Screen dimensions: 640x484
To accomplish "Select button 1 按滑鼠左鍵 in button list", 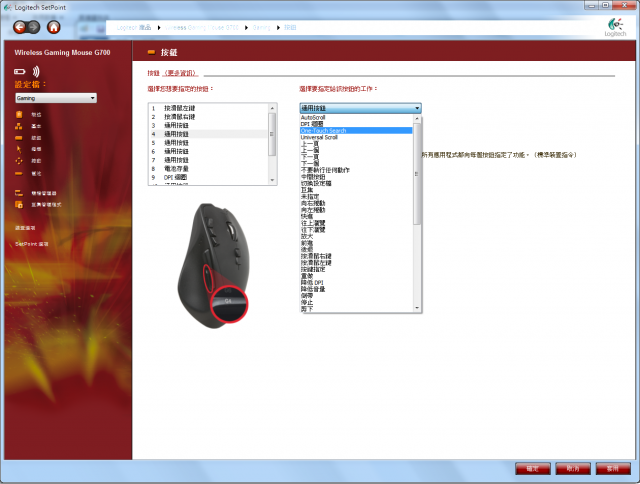I will (x=208, y=108).
